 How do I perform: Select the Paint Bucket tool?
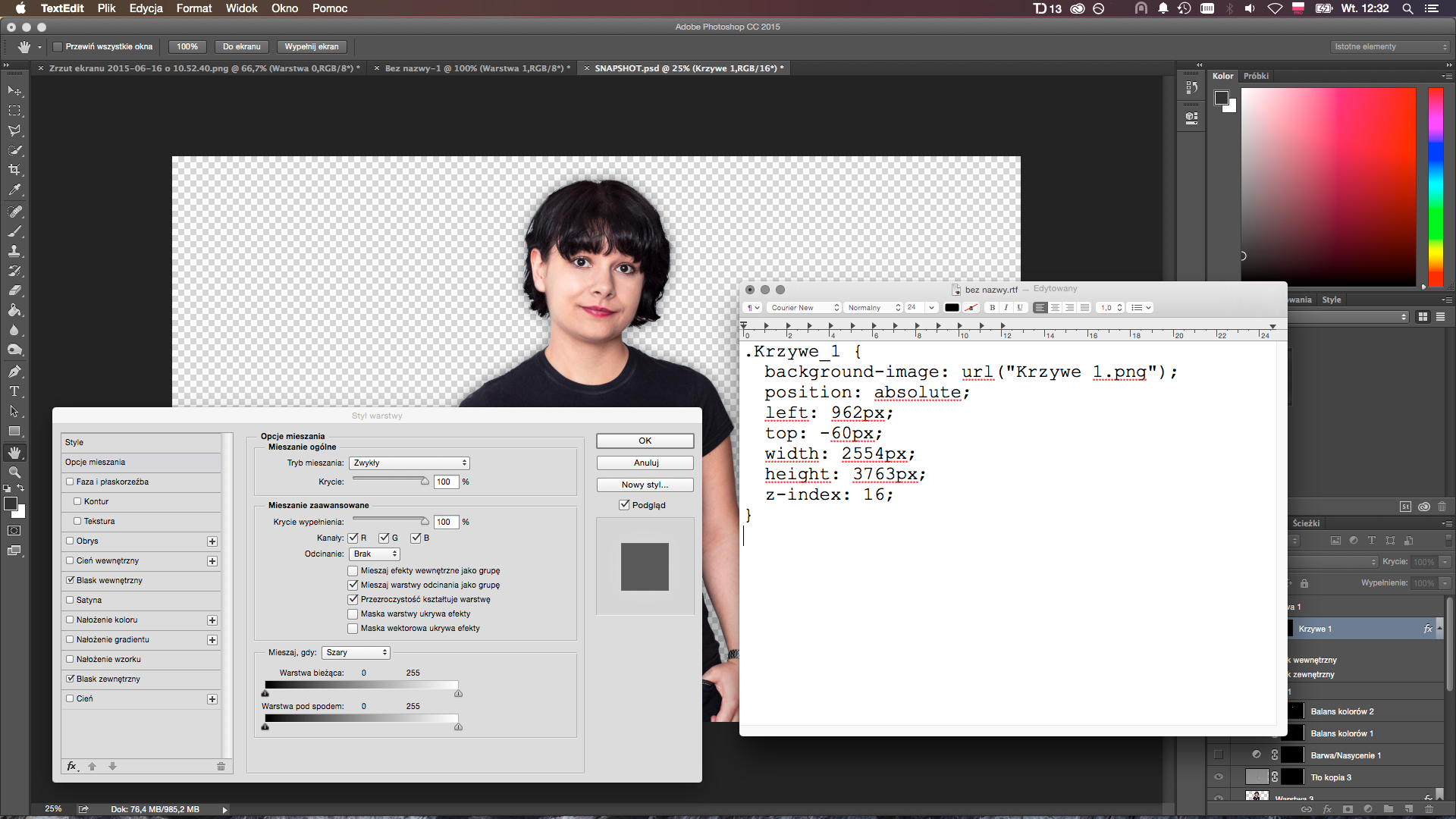[14, 310]
